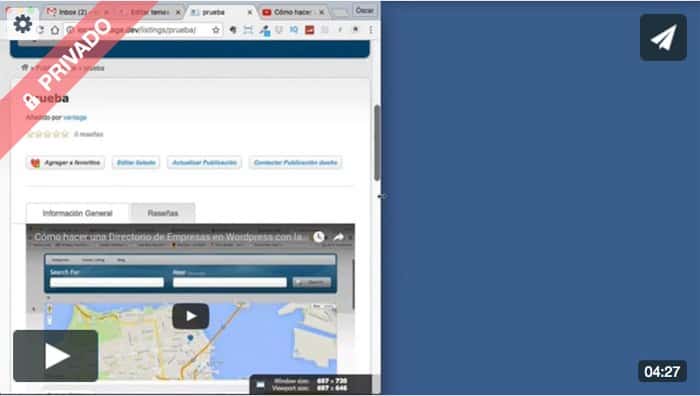Reload the page with the refresh icon

point(41,30)
